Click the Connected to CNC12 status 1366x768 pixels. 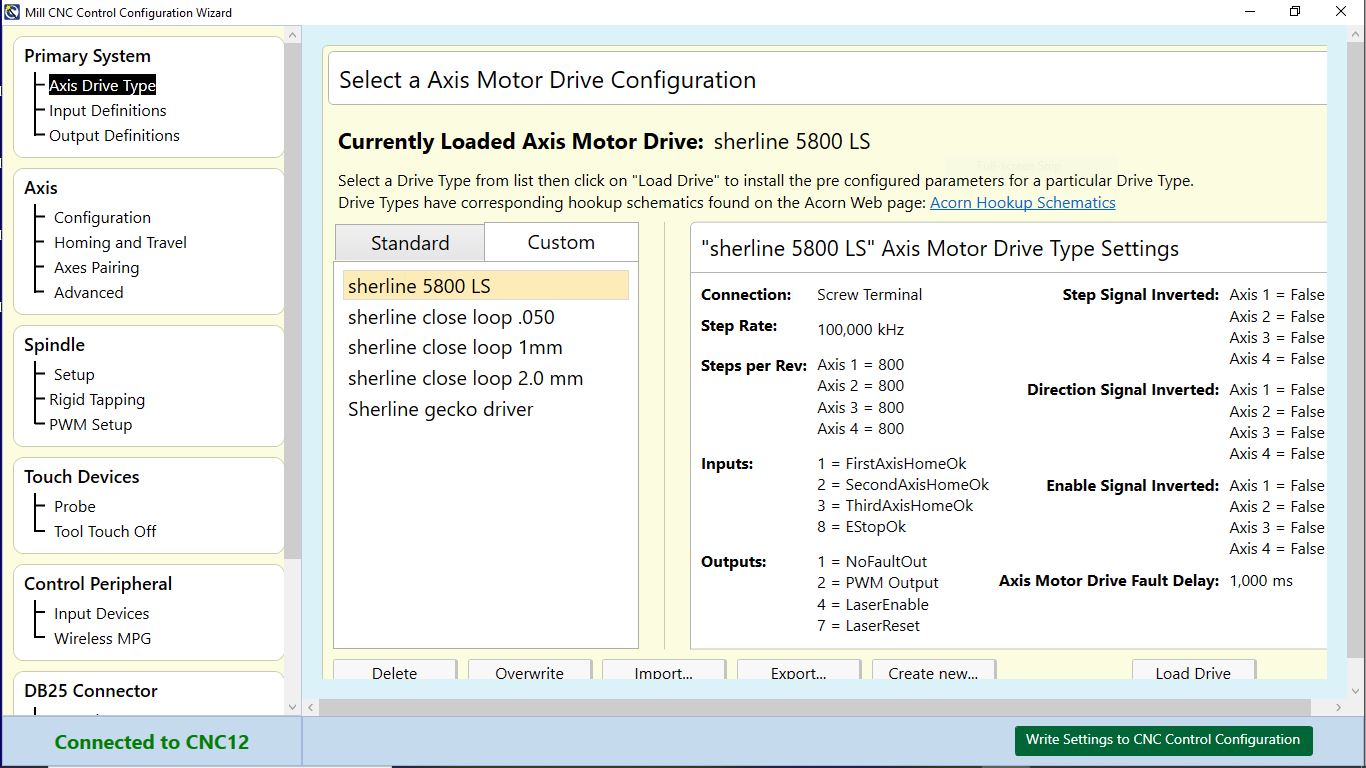point(151,742)
